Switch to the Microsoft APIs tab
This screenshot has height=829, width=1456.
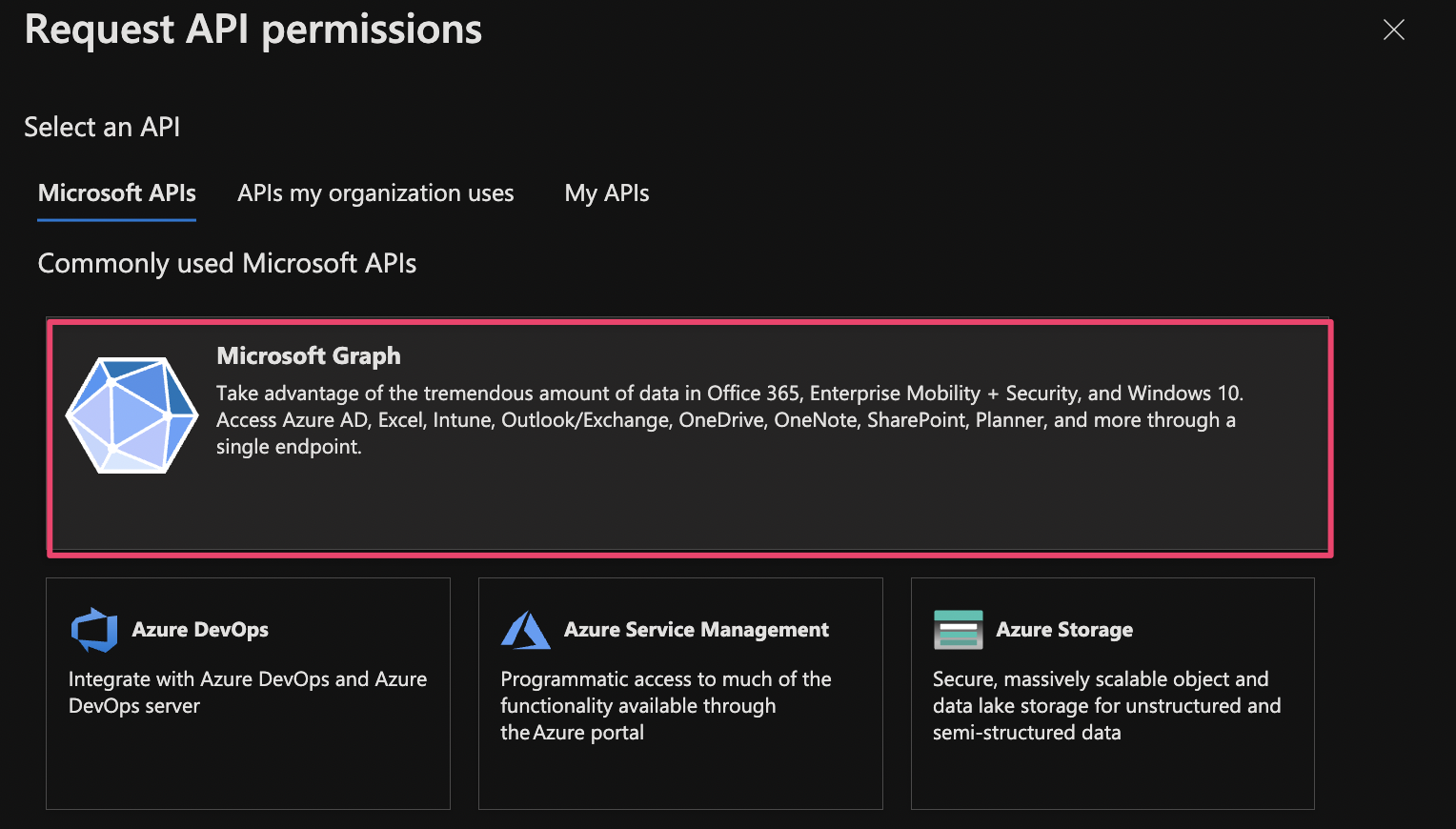coord(117,193)
